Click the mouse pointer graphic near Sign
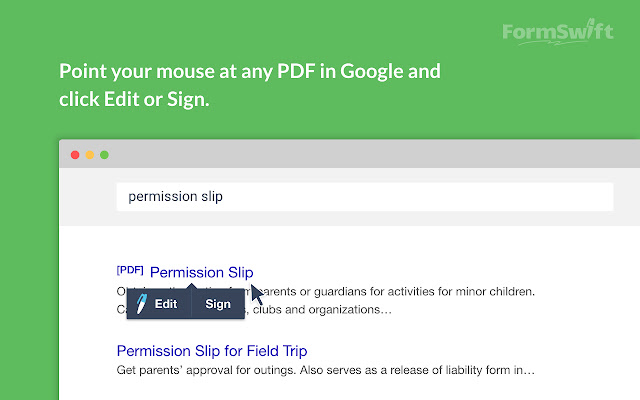 [x=257, y=295]
